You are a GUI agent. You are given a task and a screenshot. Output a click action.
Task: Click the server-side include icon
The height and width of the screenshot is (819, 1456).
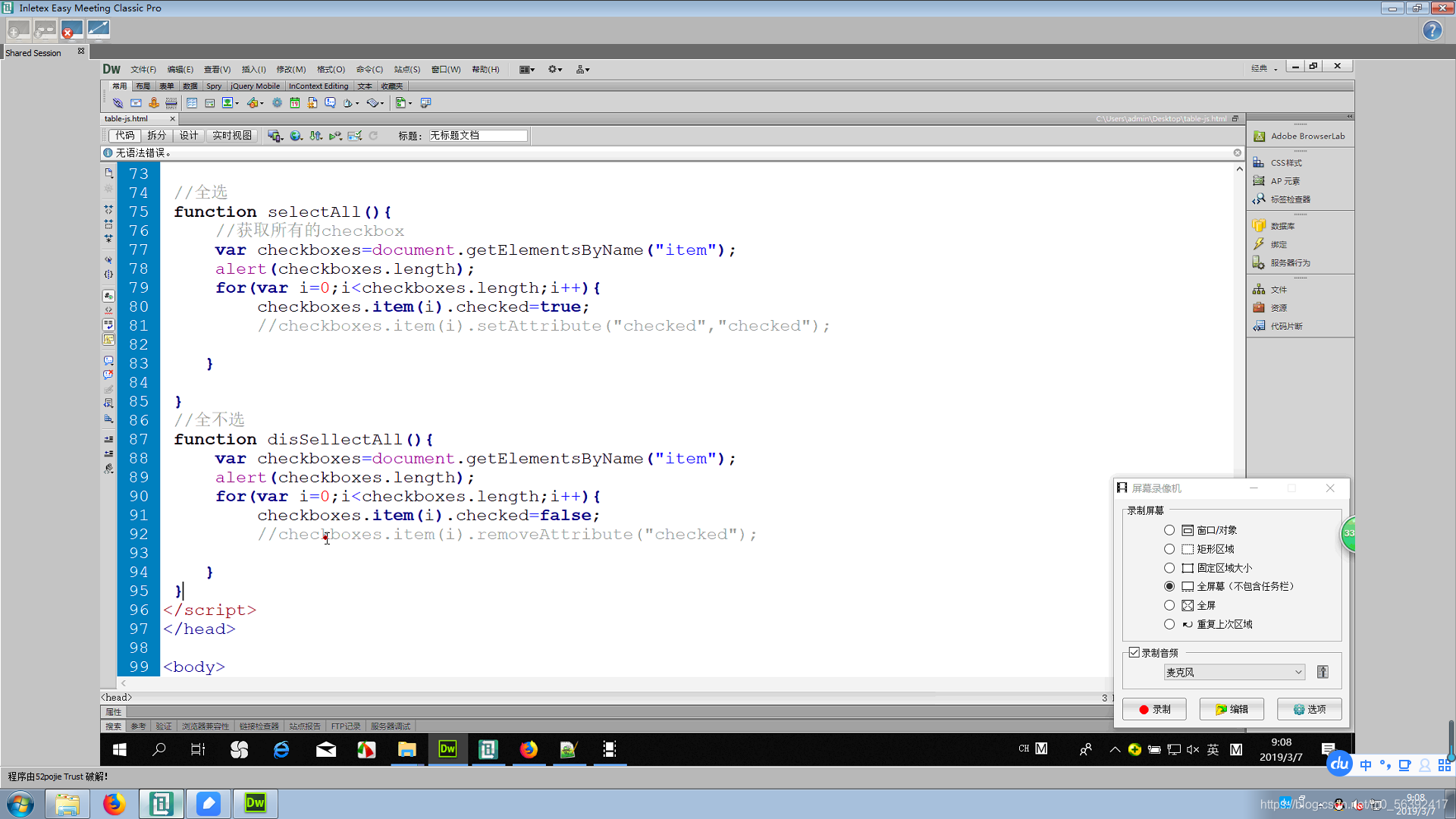(x=312, y=103)
